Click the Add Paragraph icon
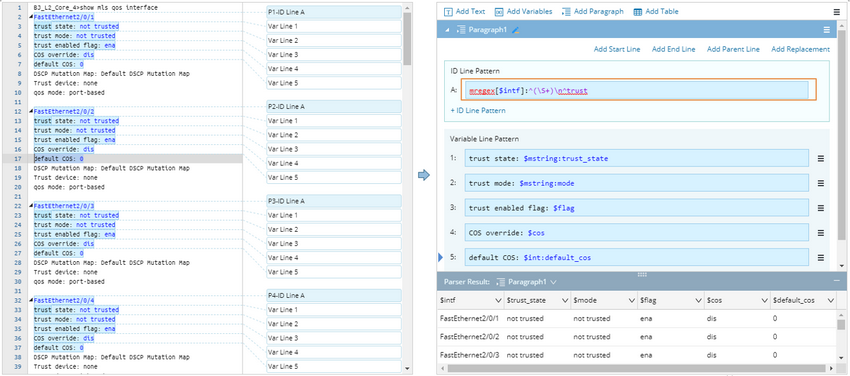Image resolution: width=850 pixels, height=376 pixels. (566, 11)
